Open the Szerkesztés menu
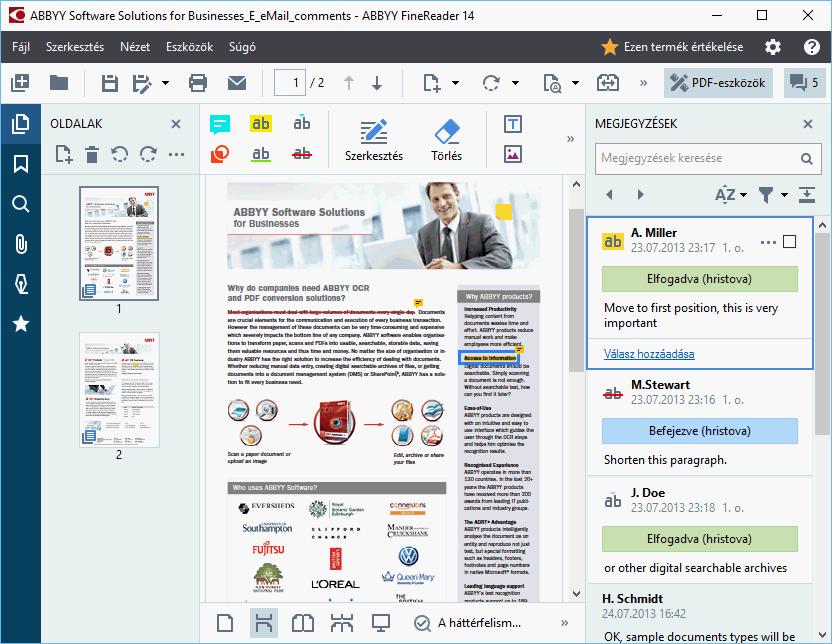 (75, 47)
